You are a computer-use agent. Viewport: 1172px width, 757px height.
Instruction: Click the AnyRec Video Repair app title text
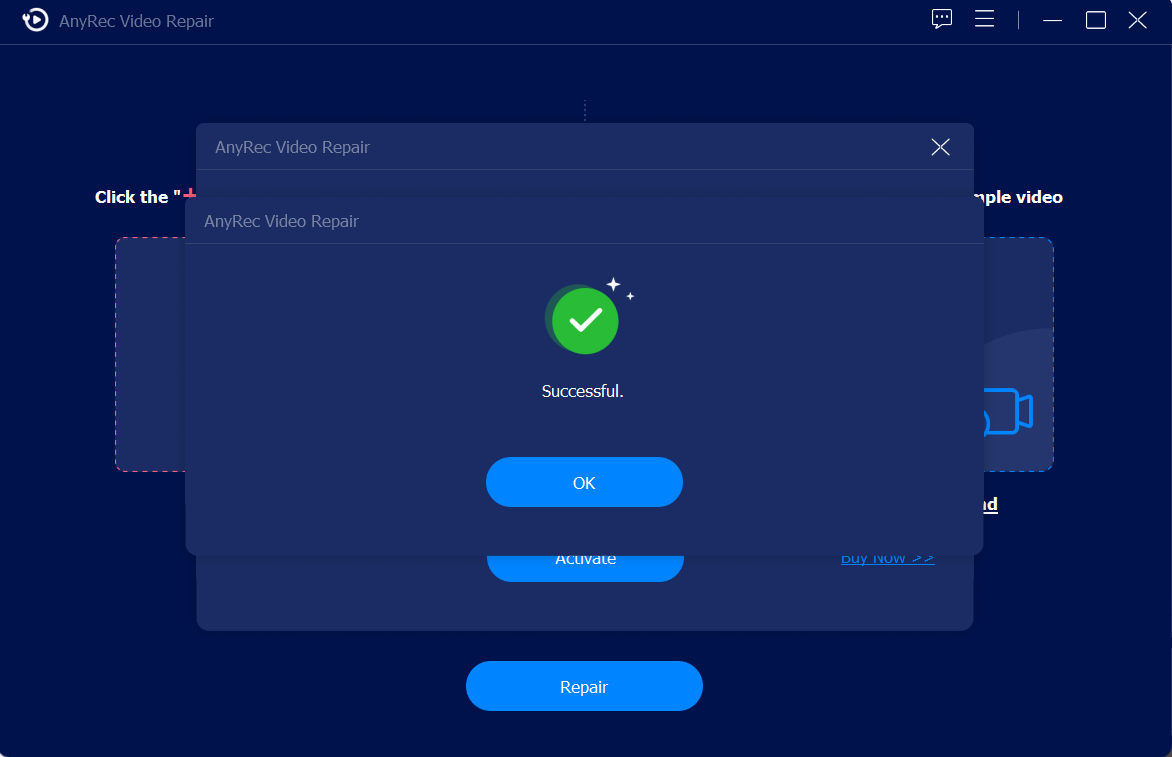(136, 21)
